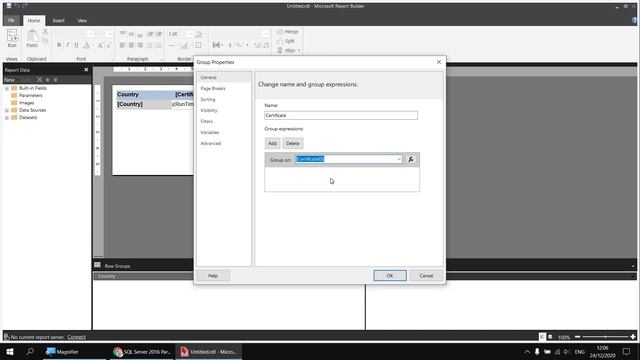Click the numbered list icon
640x360 pixels.
point(158,45)
